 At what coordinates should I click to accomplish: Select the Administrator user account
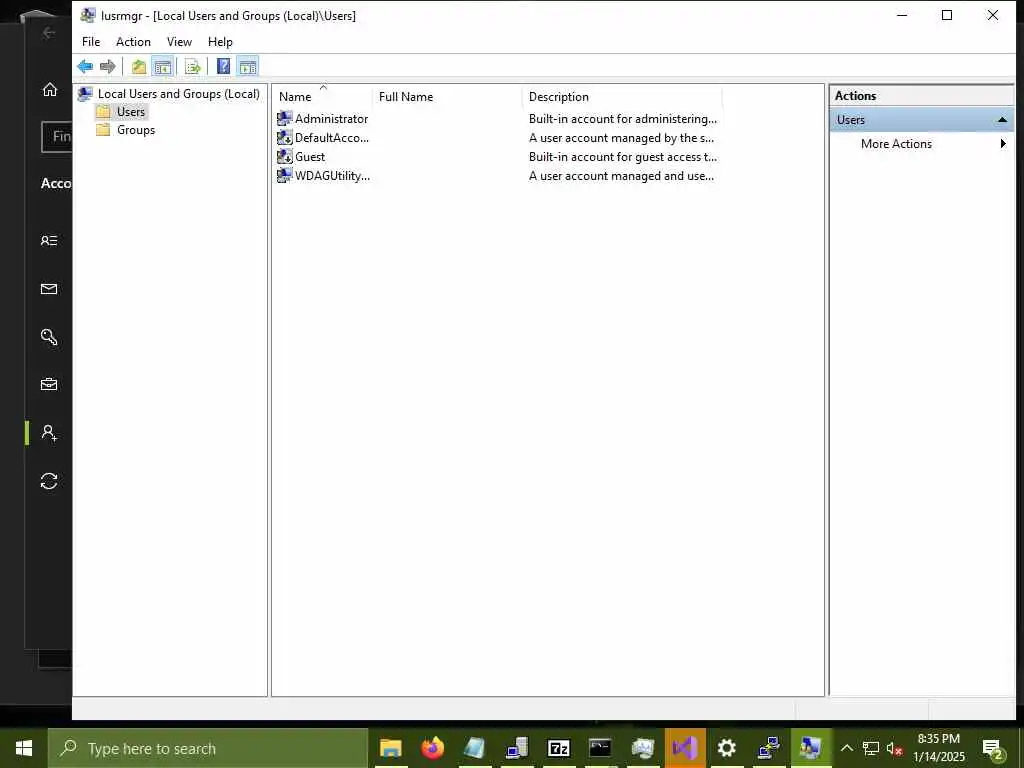click(x=331, y=119)
